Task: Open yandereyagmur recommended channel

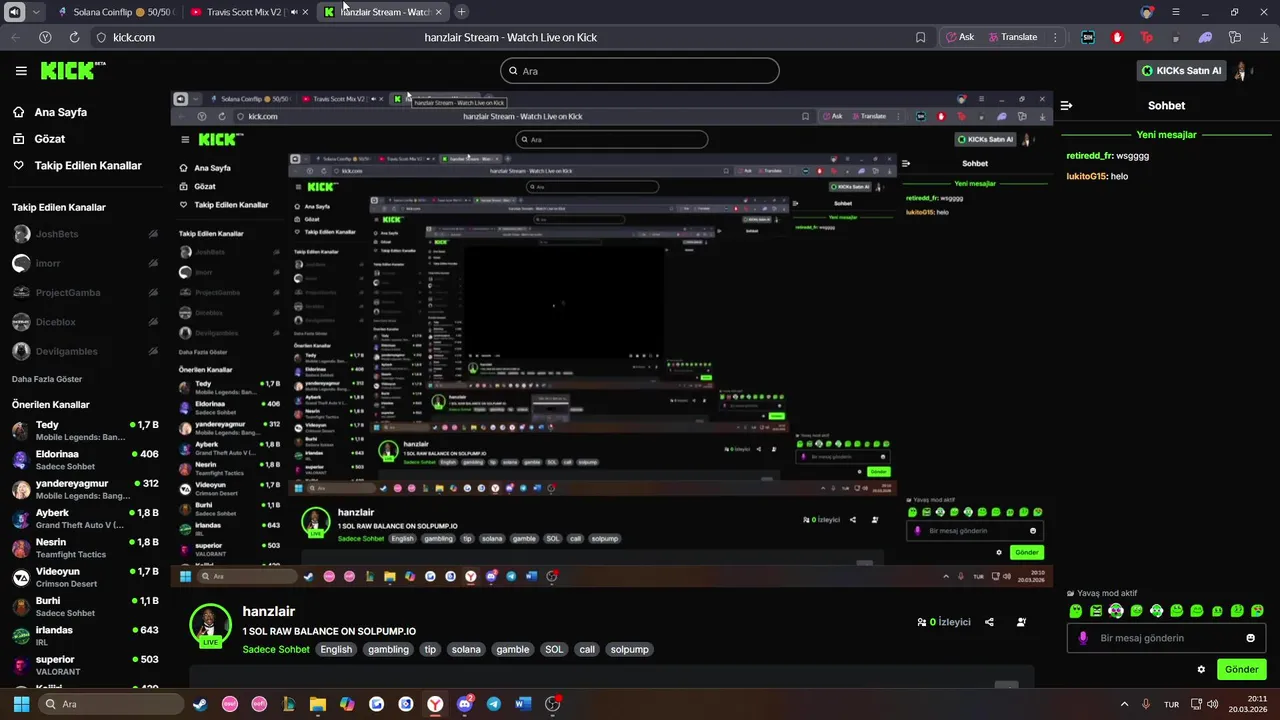Action: coord(85,489)
